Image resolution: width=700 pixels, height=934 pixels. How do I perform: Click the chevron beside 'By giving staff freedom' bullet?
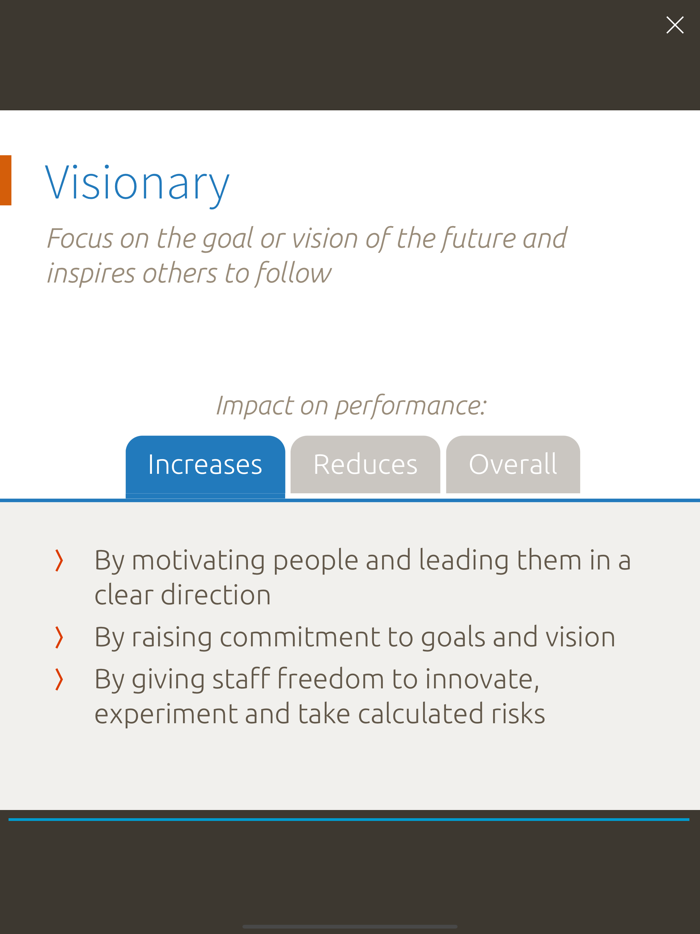coord(58,677)
